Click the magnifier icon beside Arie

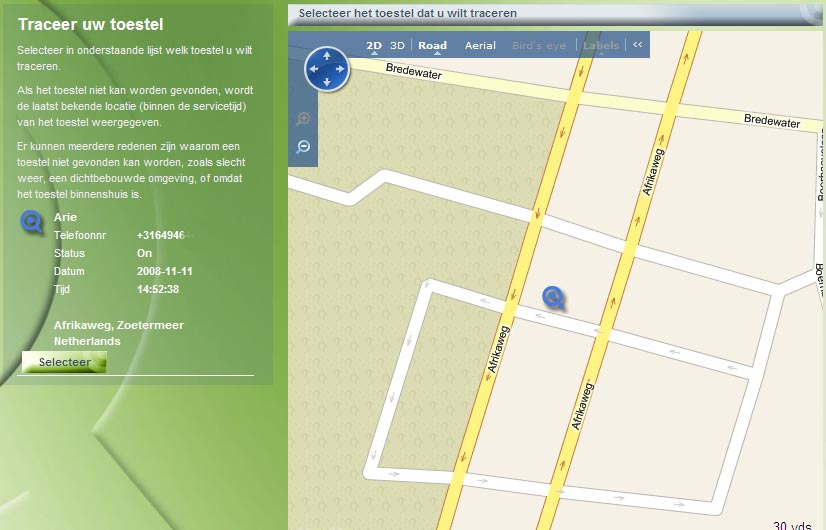[x=32, y=222]
